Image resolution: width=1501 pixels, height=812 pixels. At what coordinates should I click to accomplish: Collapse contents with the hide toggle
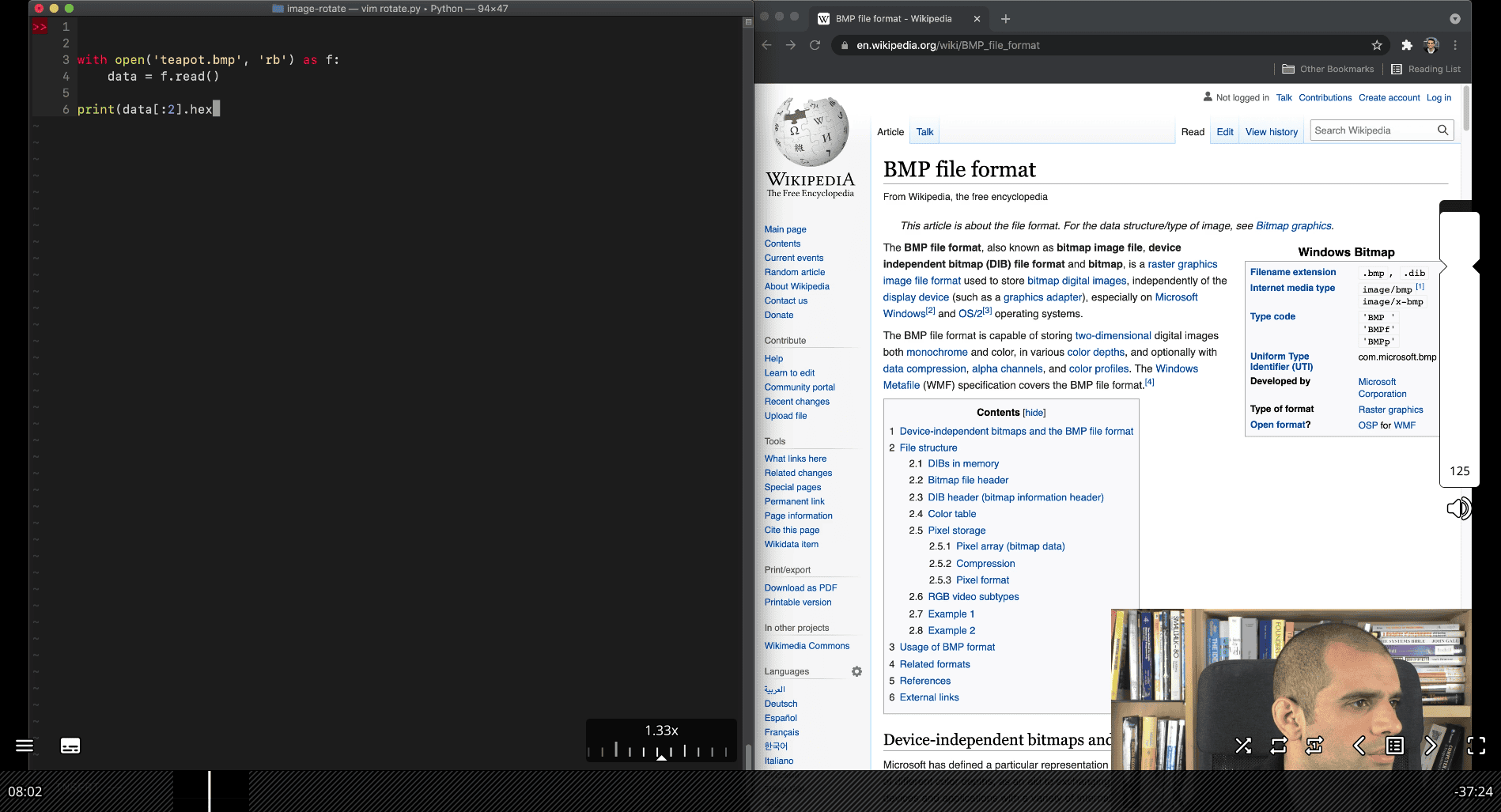click(1034, 413)
